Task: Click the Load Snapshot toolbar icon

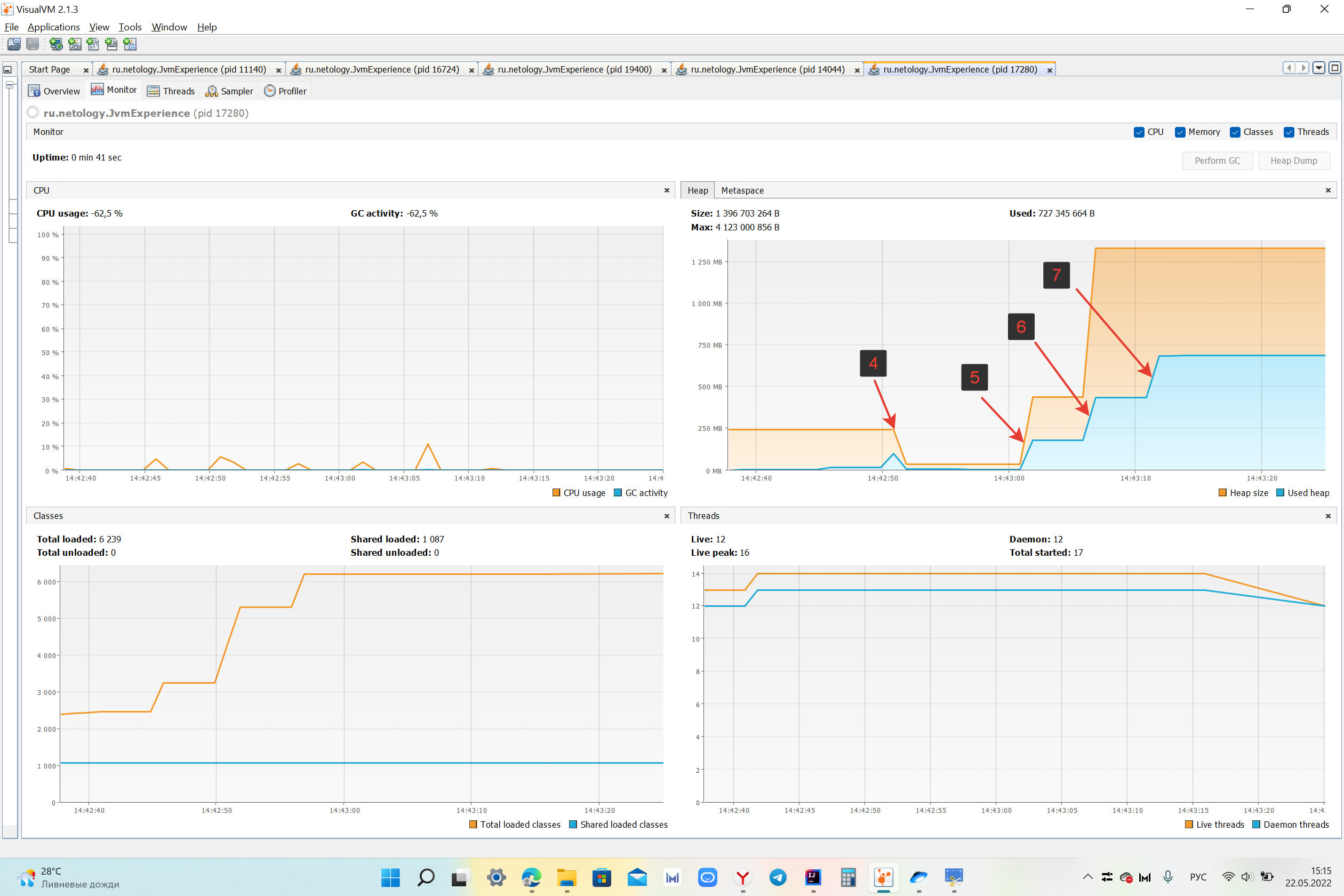Action: coord(14,44)
